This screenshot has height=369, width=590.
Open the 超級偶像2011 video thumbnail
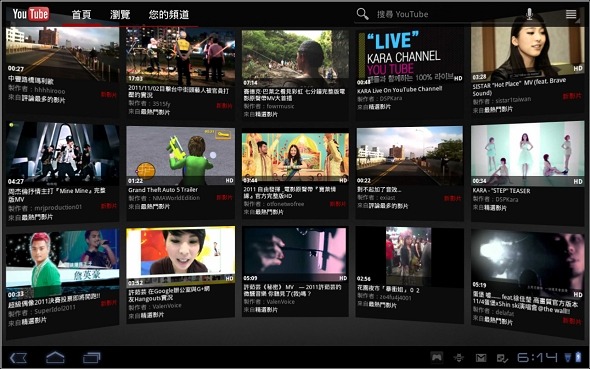pos(62,263)
